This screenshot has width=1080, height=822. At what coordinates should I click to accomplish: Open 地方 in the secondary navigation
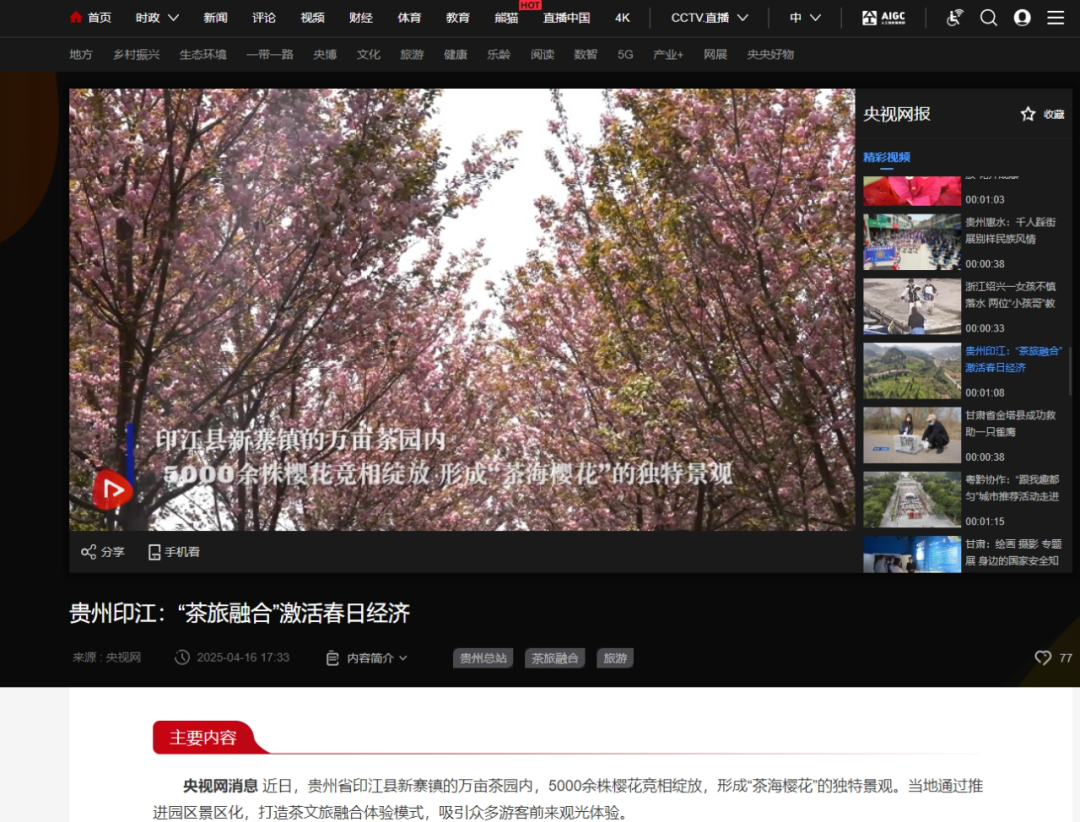(x=81, y=54)
